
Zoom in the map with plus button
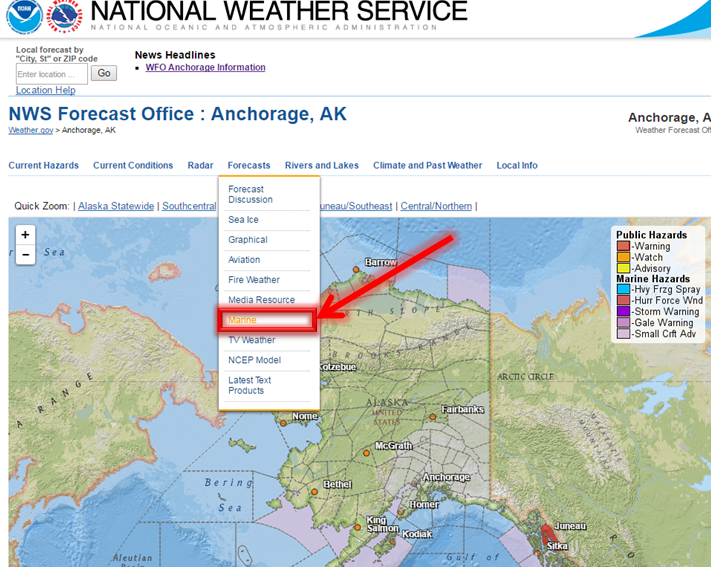click(25, 235)
